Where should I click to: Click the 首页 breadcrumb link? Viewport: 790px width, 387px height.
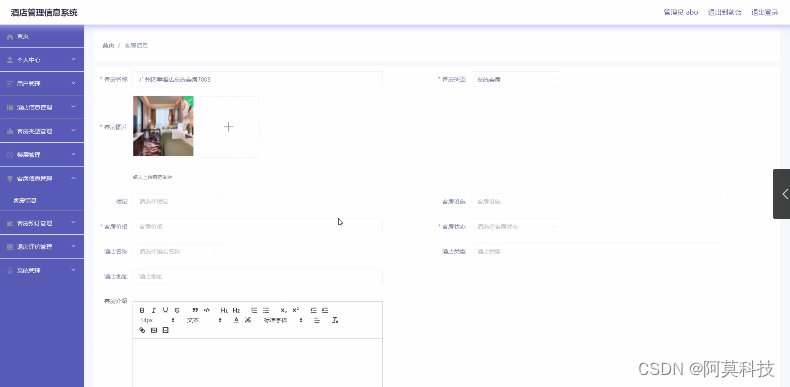[108, 45]
